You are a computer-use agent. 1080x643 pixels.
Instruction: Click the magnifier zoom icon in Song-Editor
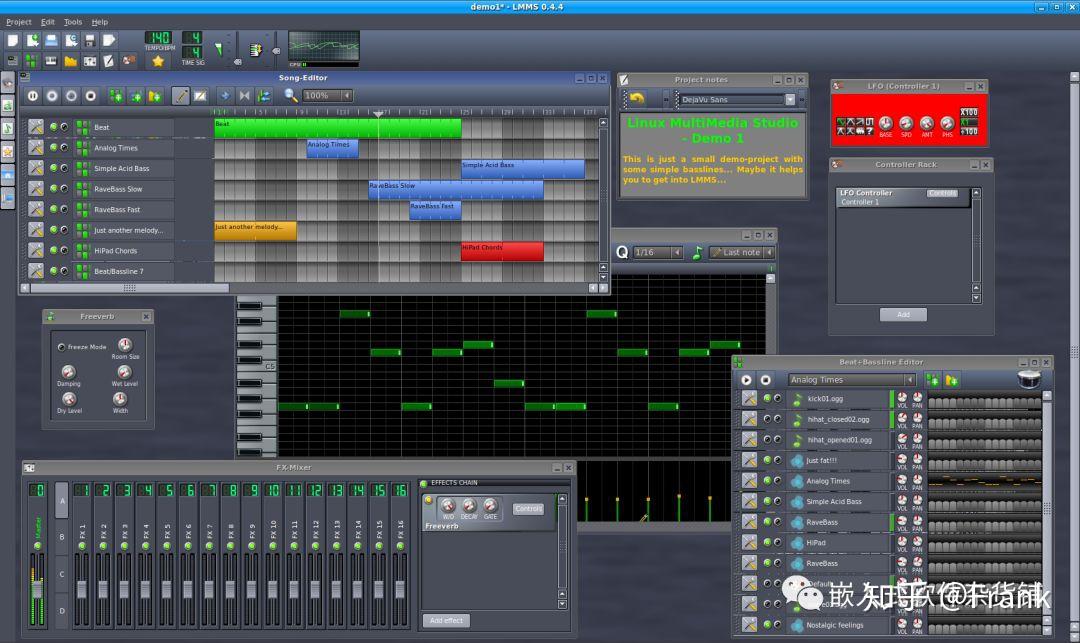291,96
